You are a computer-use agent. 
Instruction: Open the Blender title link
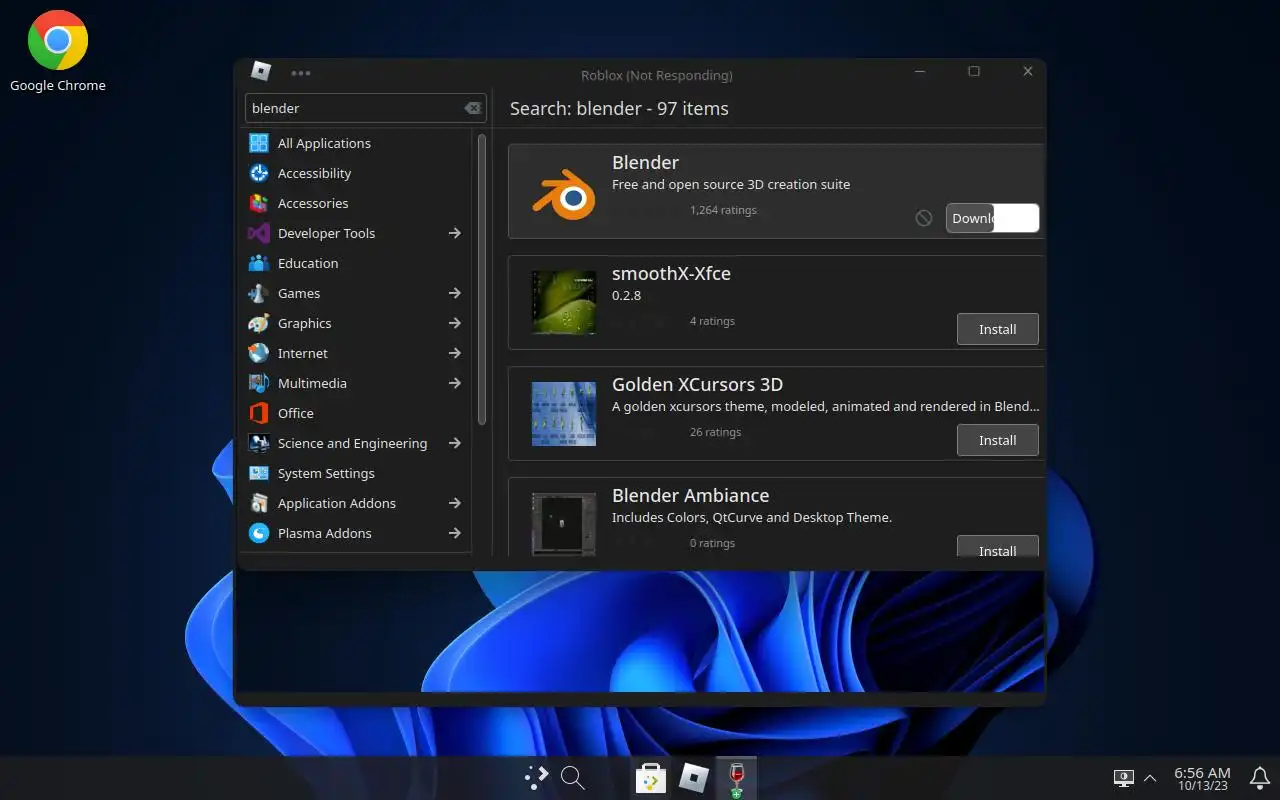click(x=645, y=162)
